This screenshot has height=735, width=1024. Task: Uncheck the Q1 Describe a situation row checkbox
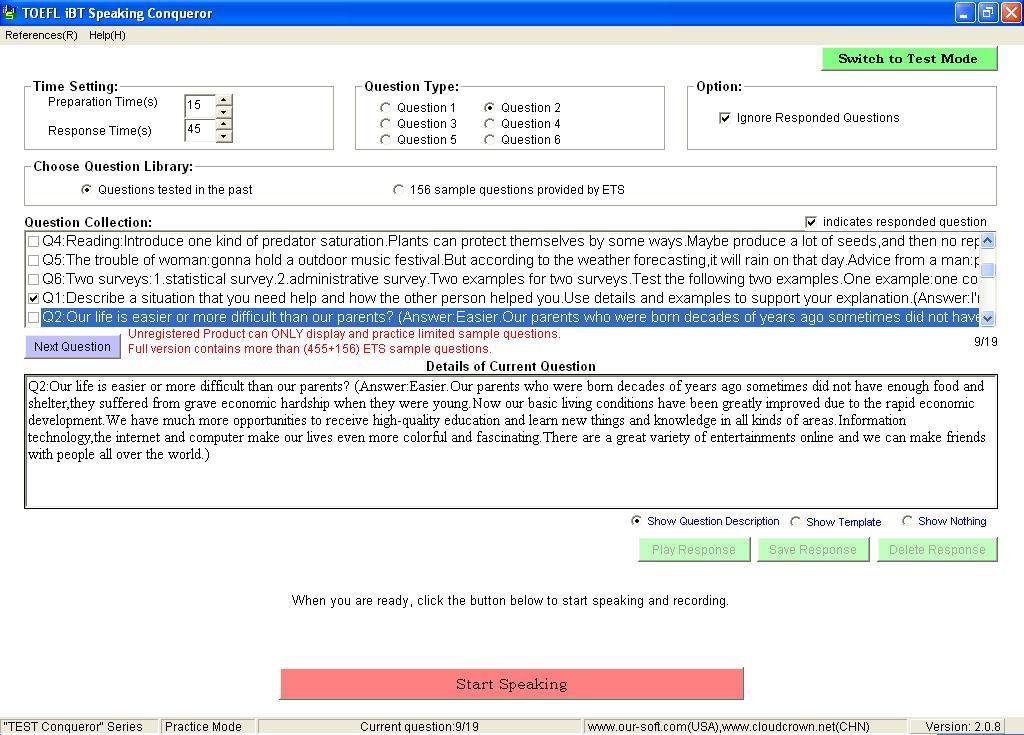coord(33,298)
